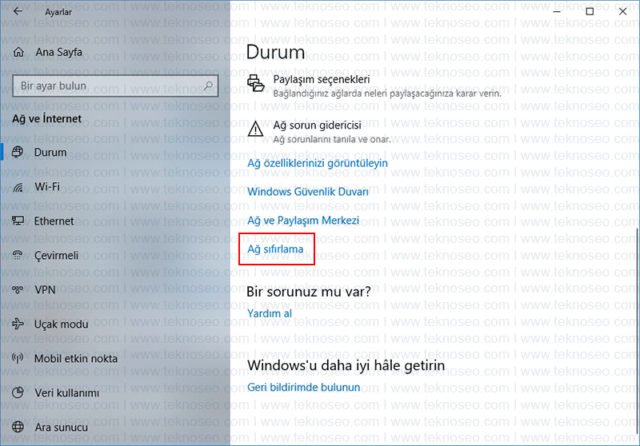This screenshot has width=640, height=446.
Task: Click Bir sorunuz mu var? heading
Action: coord(309,292)
